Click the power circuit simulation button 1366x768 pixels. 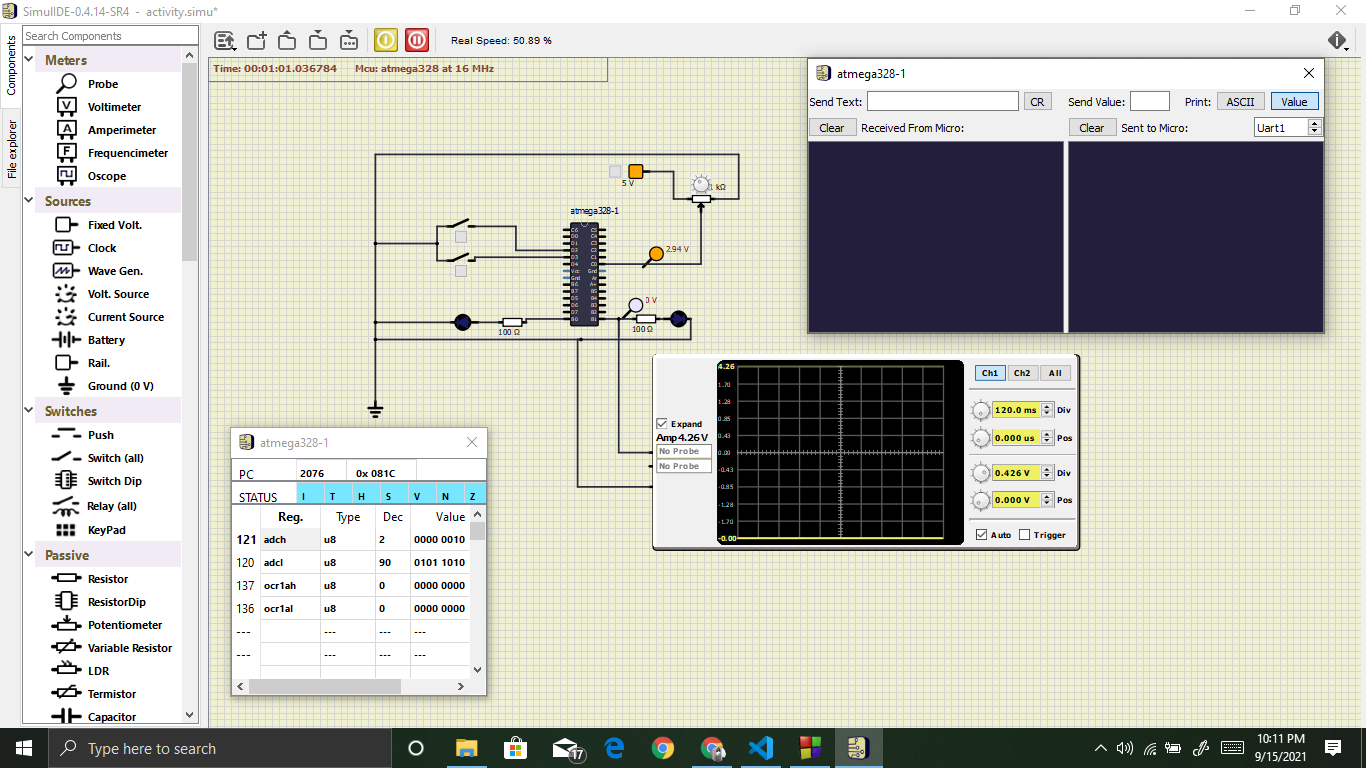point(386,40)
